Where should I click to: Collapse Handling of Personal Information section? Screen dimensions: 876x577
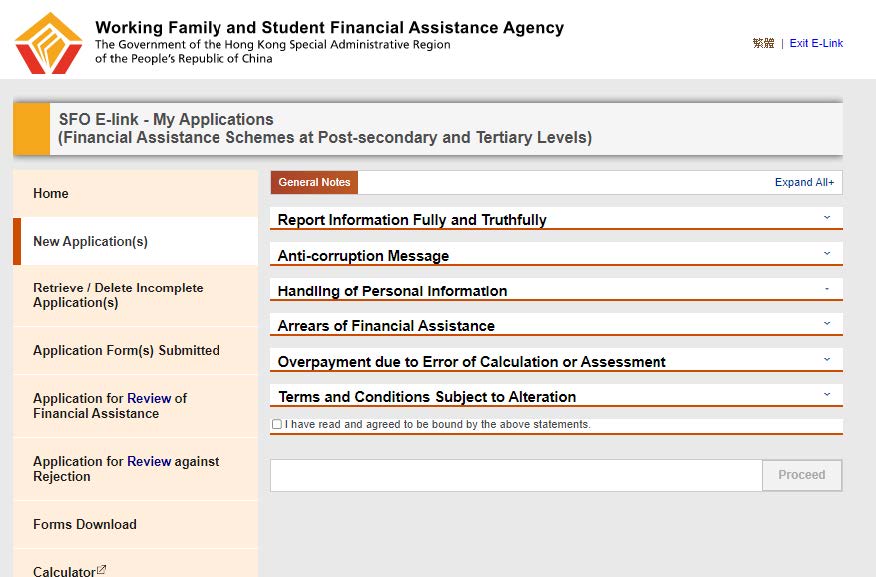pyautogui.click(x=827, y=289)
